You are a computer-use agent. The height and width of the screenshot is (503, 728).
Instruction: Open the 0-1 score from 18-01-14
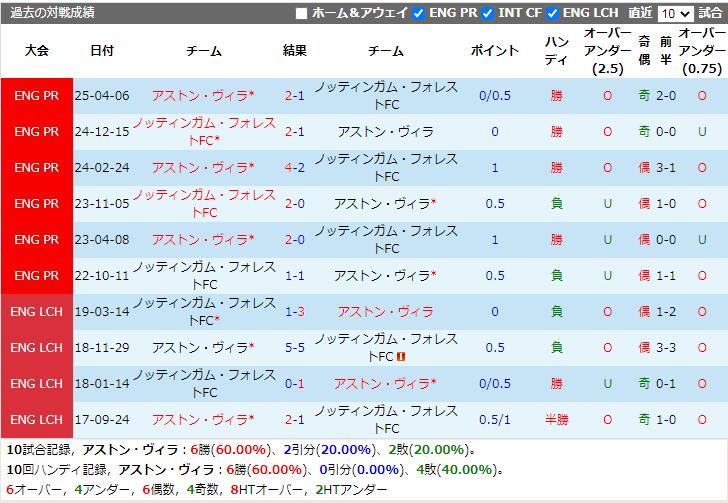(294, 384)
